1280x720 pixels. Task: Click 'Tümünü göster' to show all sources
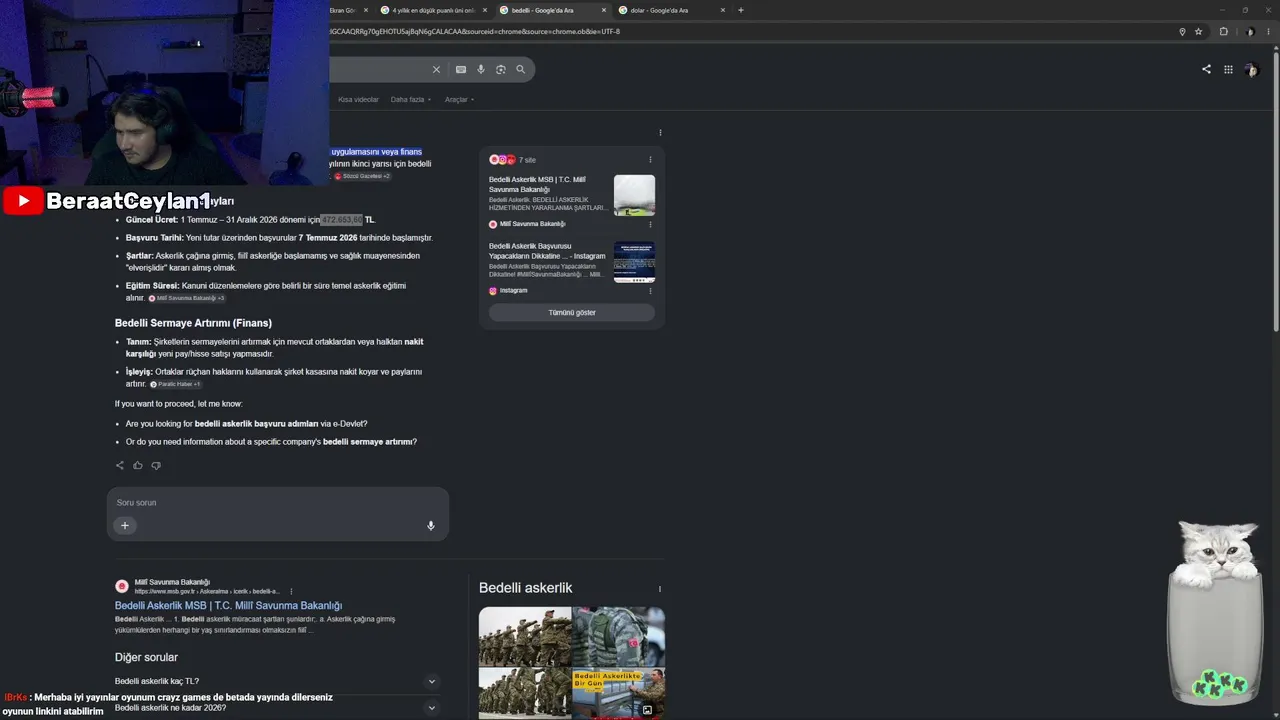click(572, 313)
